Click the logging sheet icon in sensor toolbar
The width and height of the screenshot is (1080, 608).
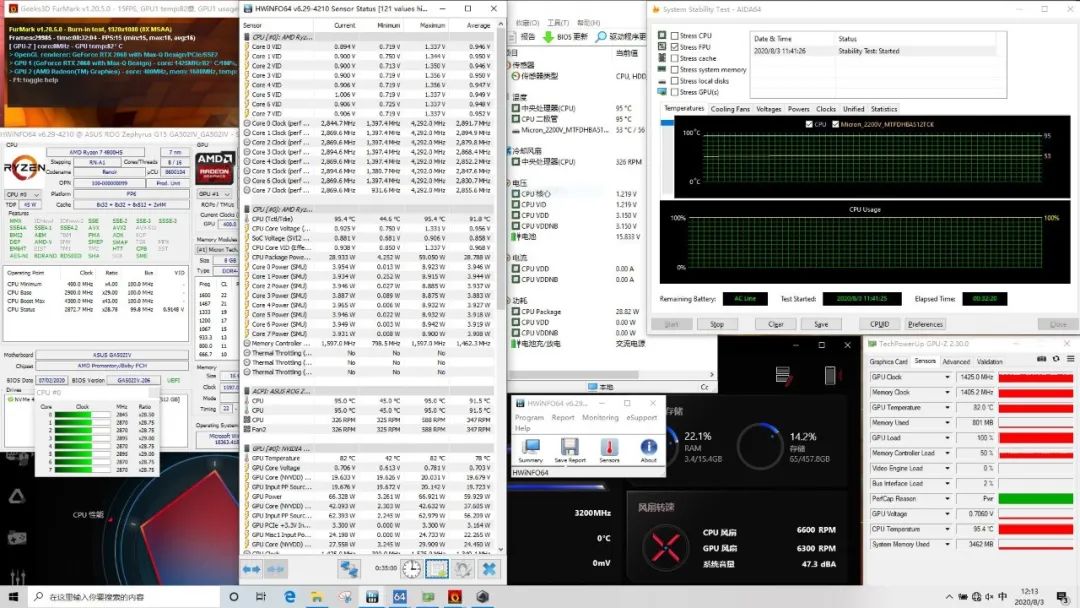437,569
